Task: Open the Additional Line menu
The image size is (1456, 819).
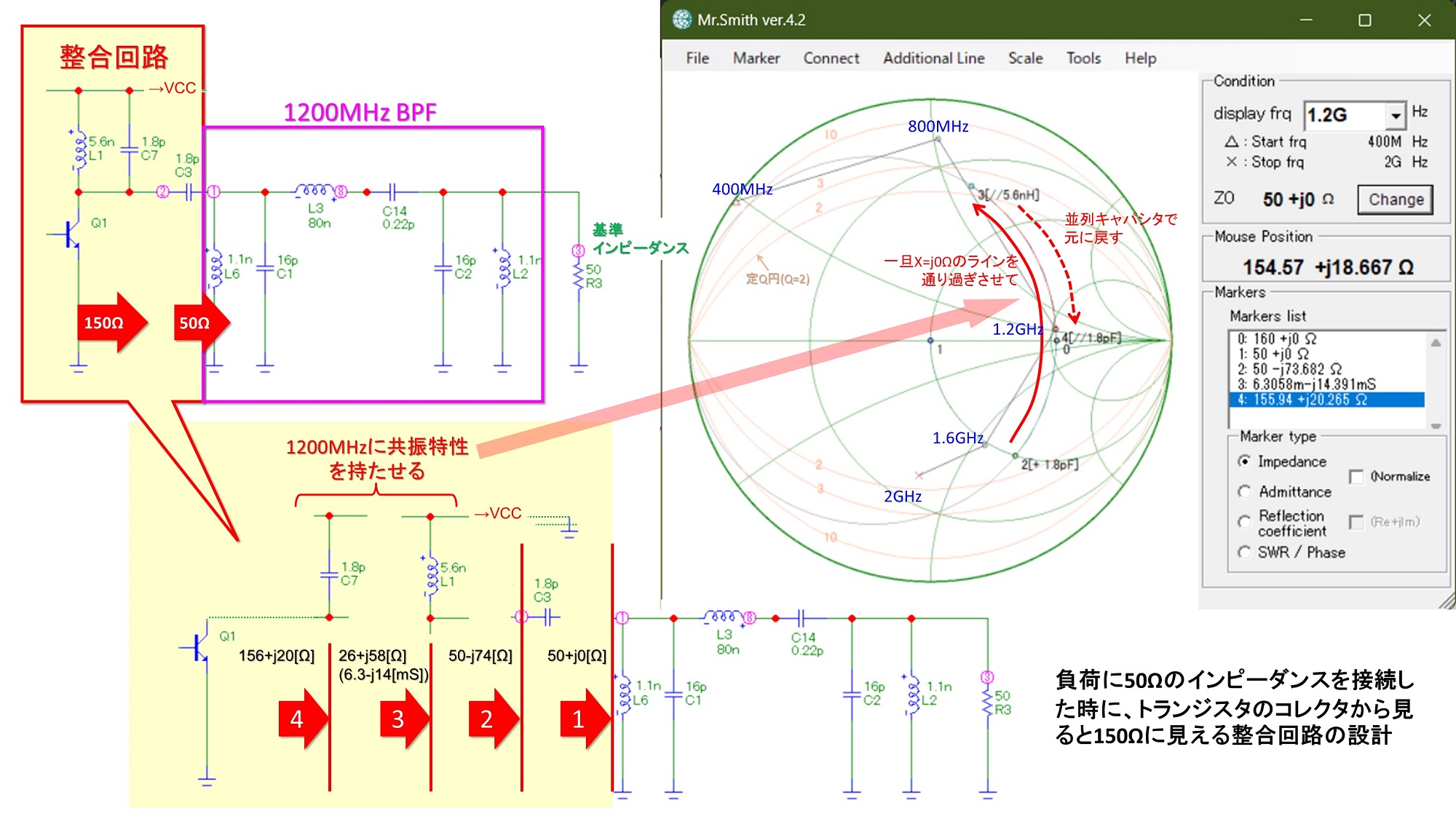Action: click(933, 58)
